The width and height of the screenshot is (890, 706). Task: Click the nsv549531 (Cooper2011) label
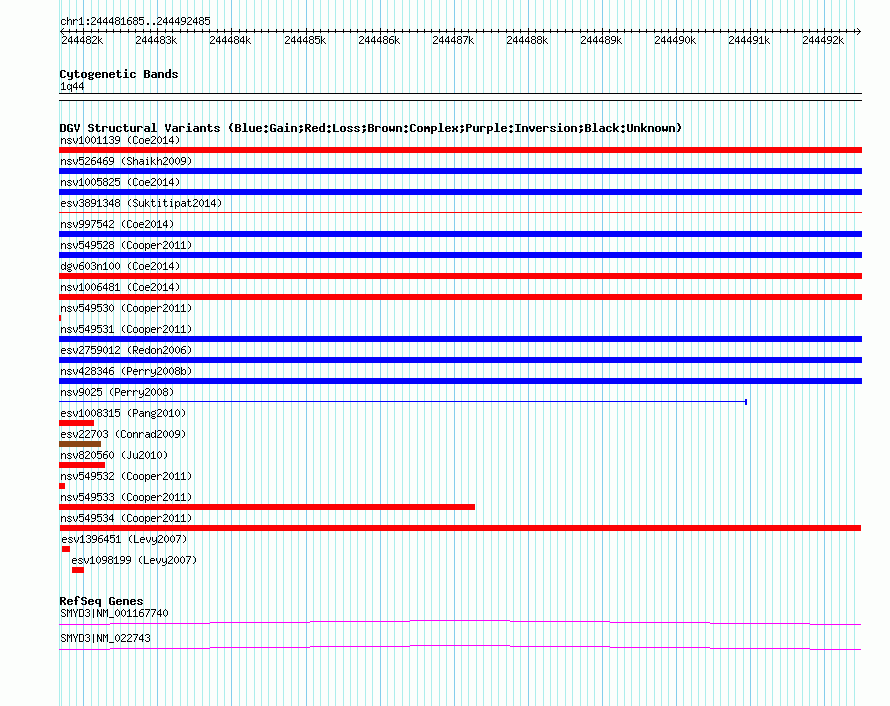[x=126, y=329]
